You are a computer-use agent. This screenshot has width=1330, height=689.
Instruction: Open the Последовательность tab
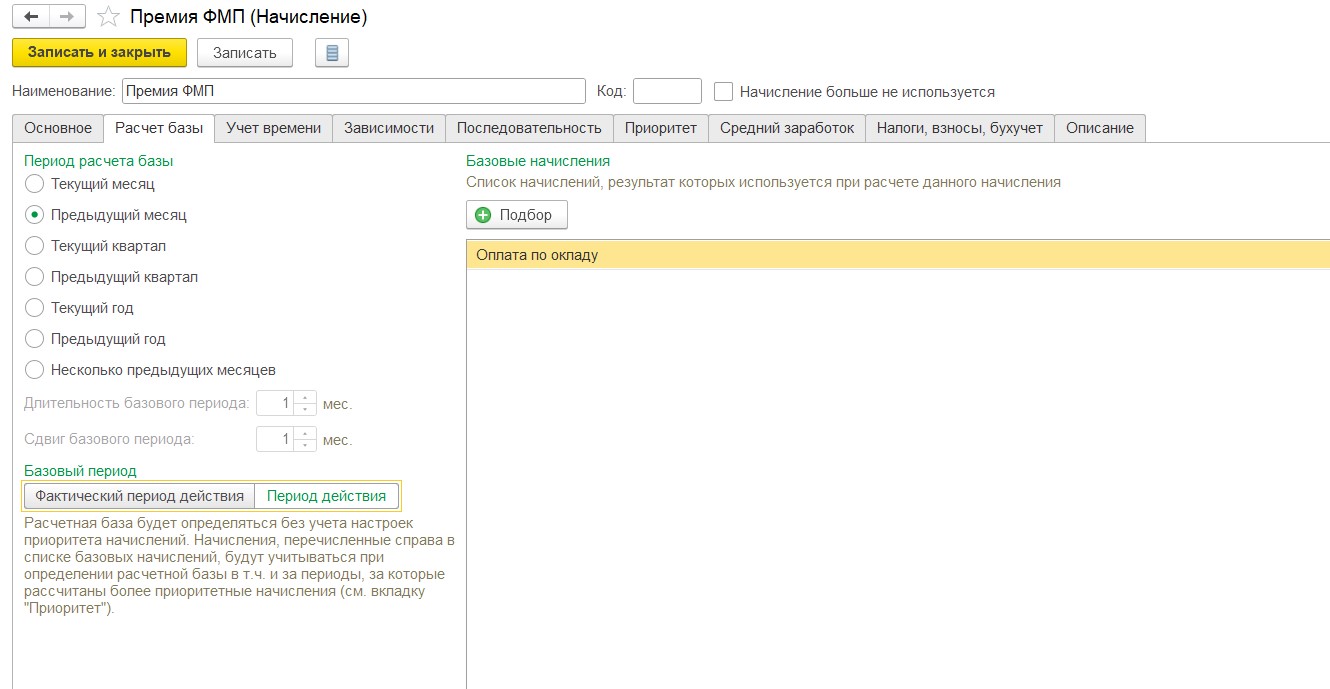pos(529,128)
